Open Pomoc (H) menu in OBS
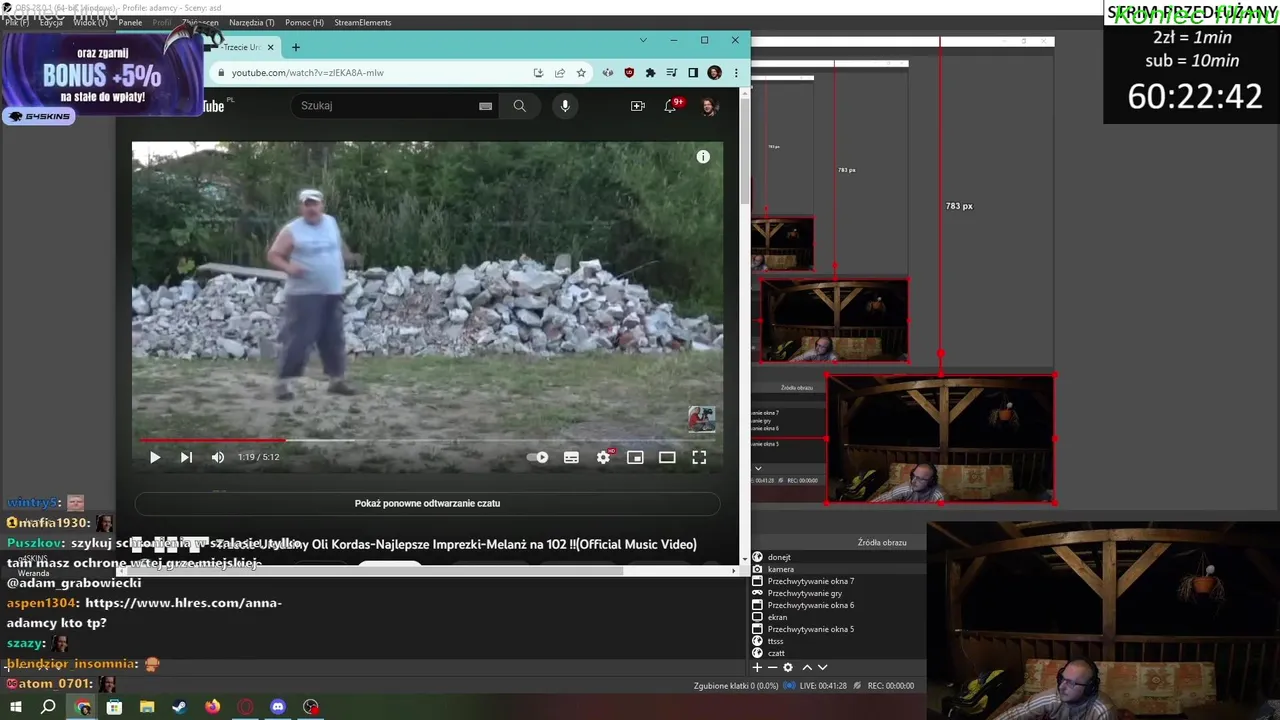1280x720 pixels. coord(304,22)
